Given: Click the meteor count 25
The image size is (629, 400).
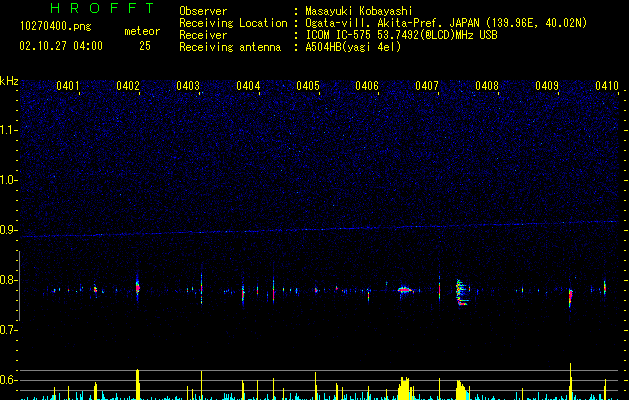Looking at the screenshot, I should (145, 46).
